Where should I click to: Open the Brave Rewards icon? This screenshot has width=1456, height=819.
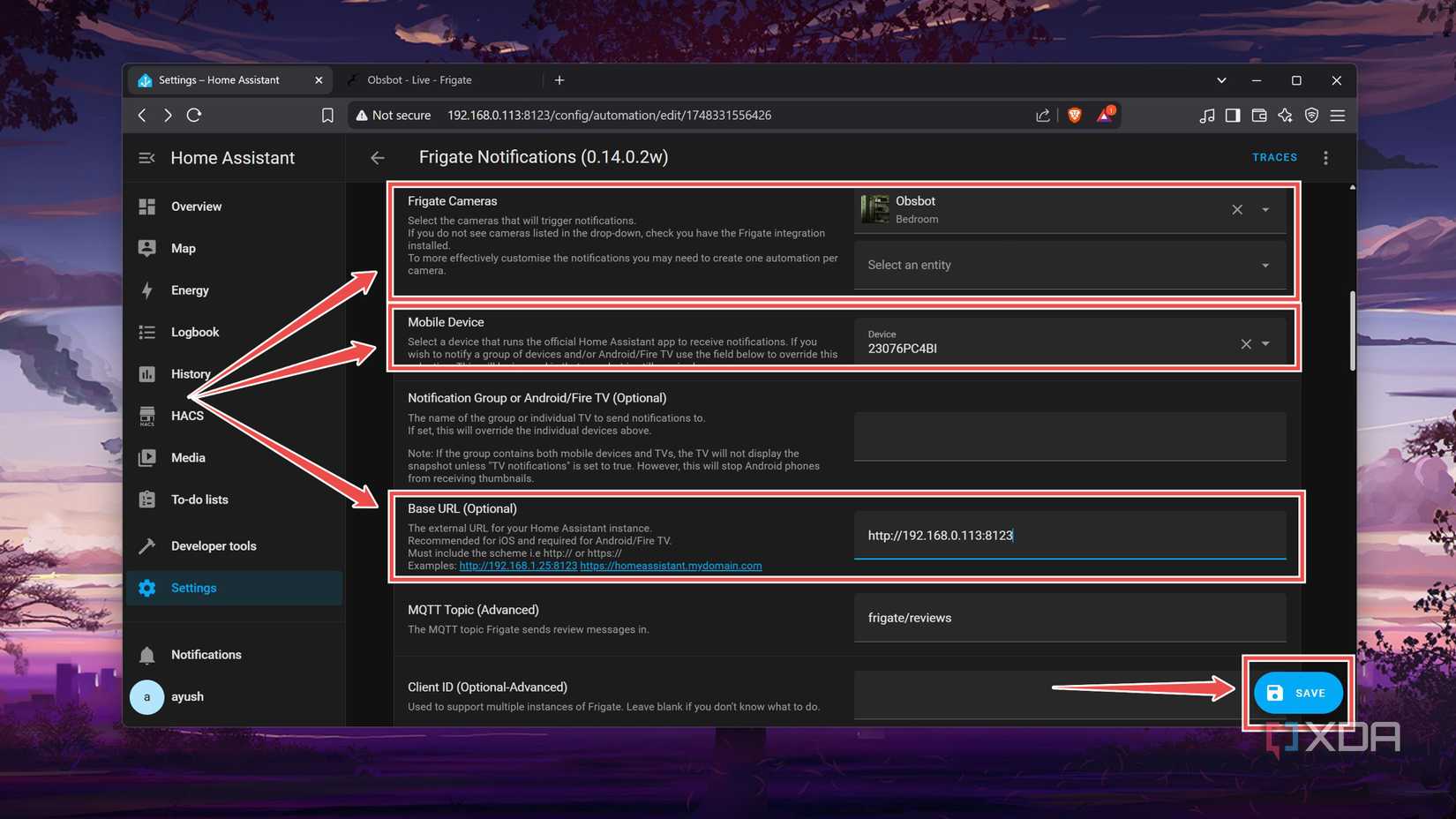1105,115
